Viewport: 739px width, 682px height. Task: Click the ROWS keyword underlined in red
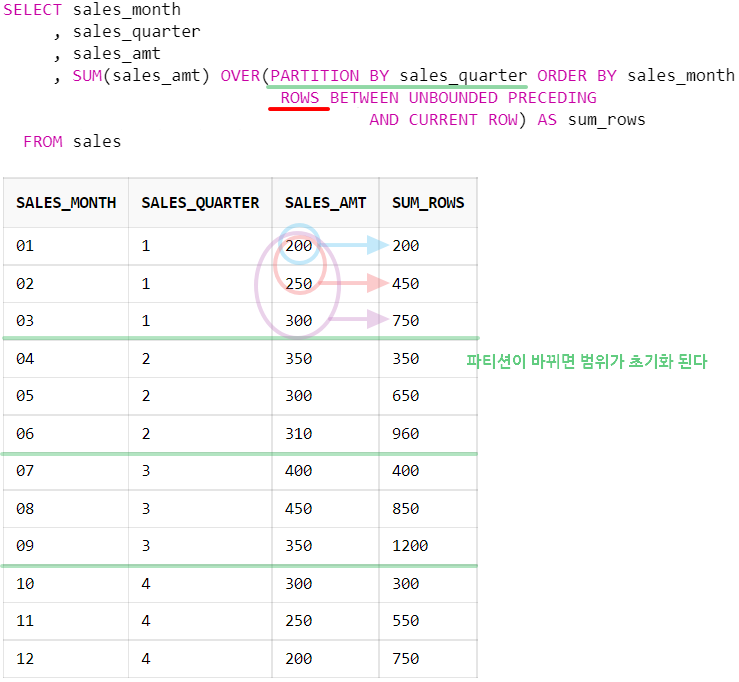[x=300, y=98]
